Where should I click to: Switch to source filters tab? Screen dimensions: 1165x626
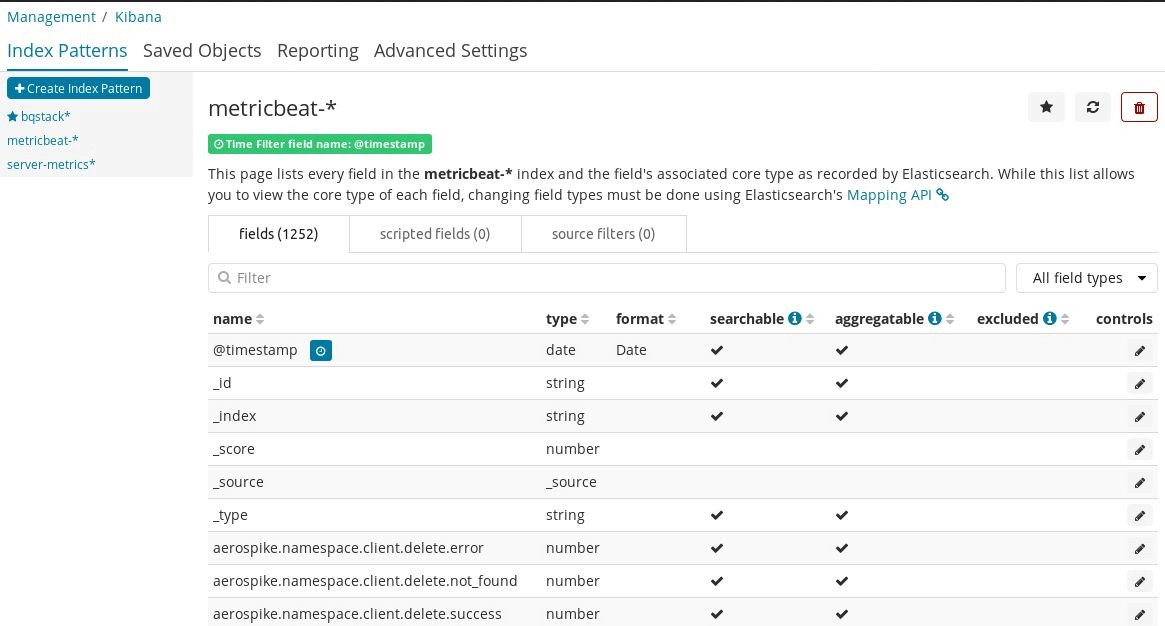tap(603, 234)
